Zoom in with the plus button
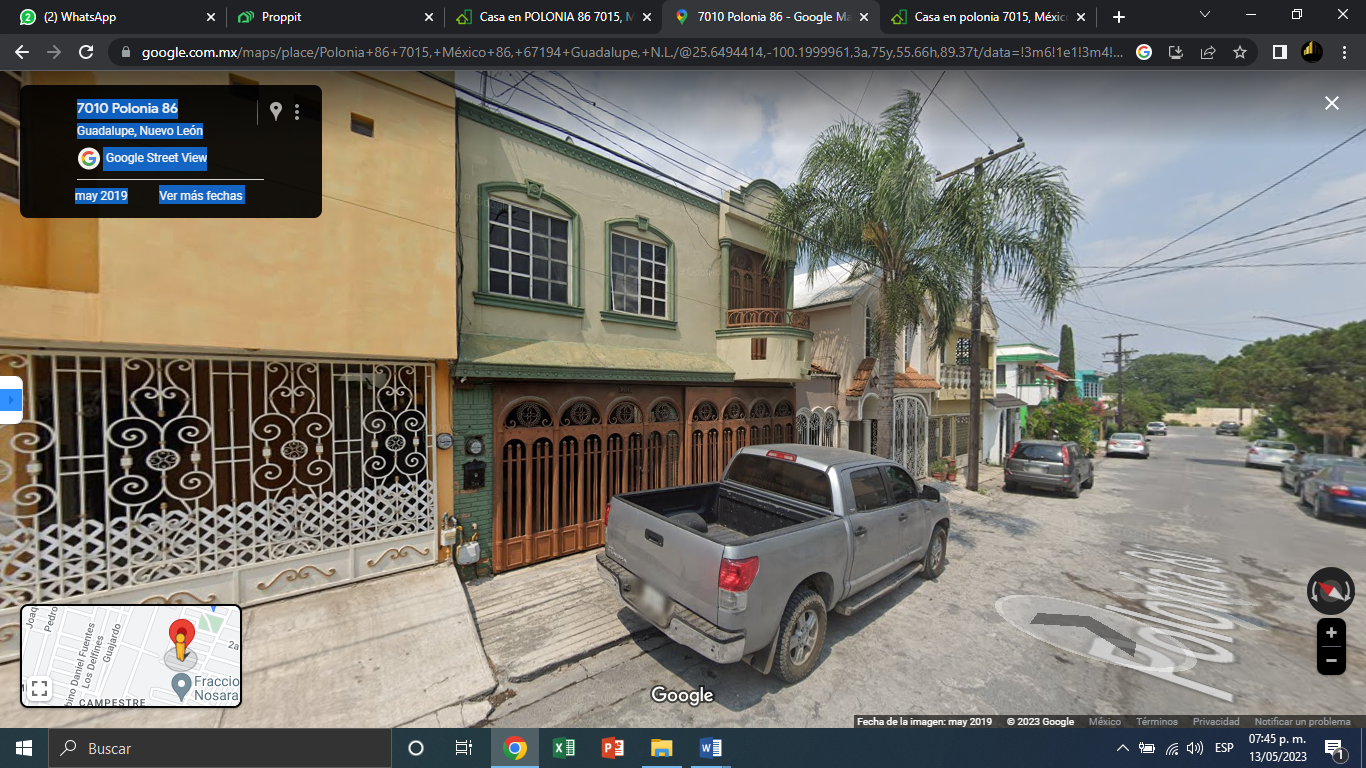 [x=1331, y=633]
